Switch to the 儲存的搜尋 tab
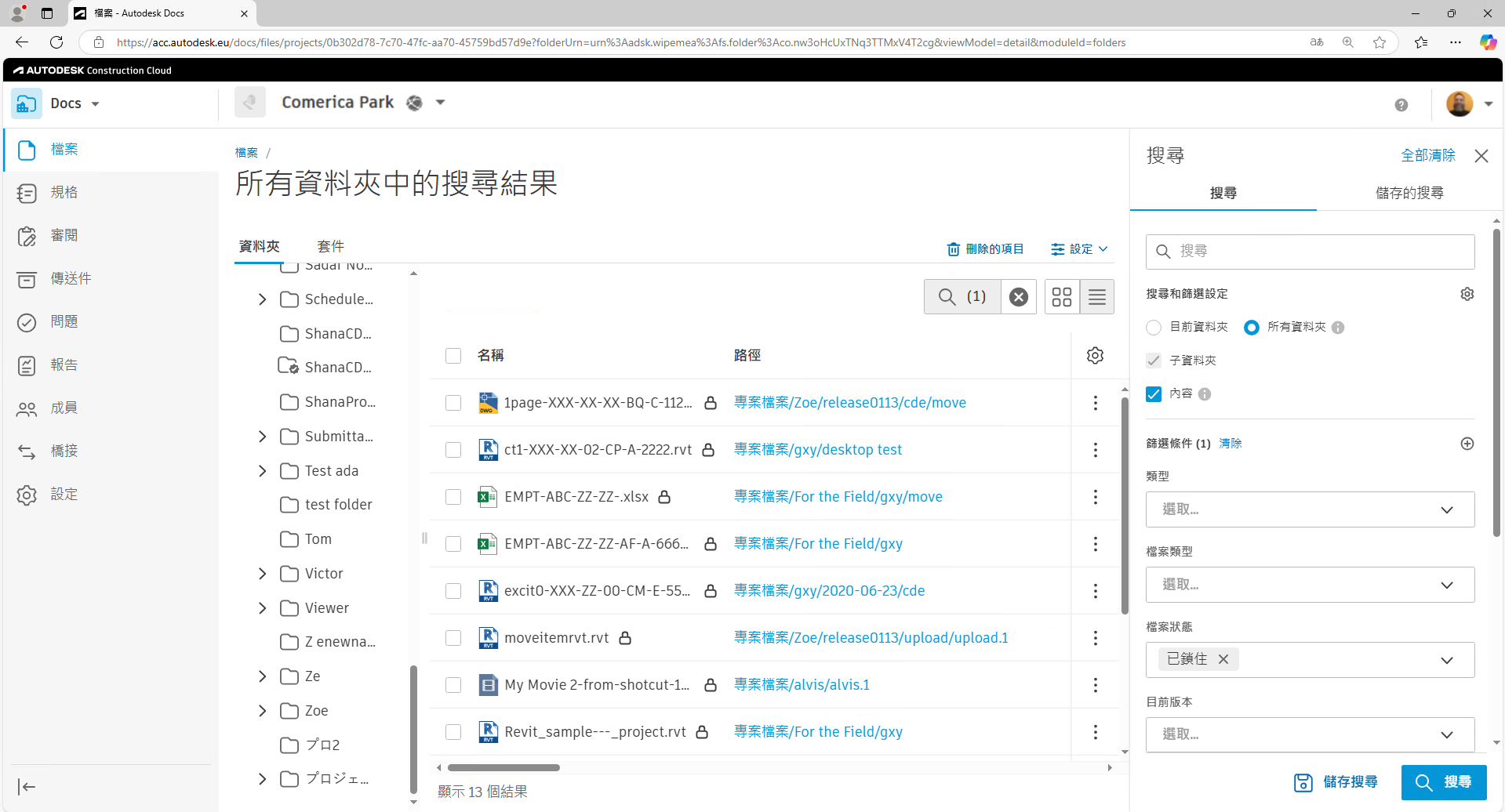Screen dimensions: 1505x812 point(1410,193)
